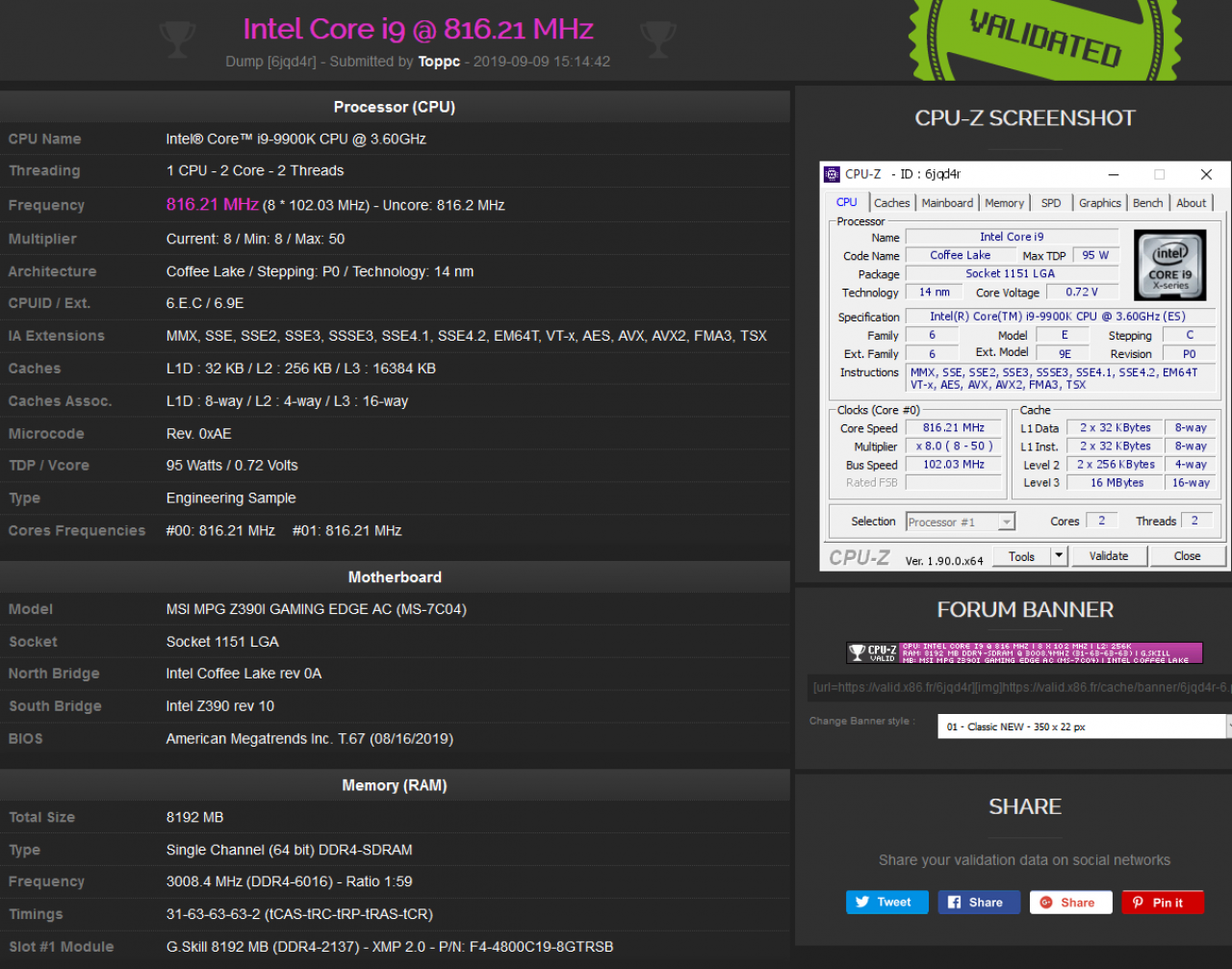
Task: Click the Close button in CPU-Z
Action: pyautogui.click(x=1188, y=556)
